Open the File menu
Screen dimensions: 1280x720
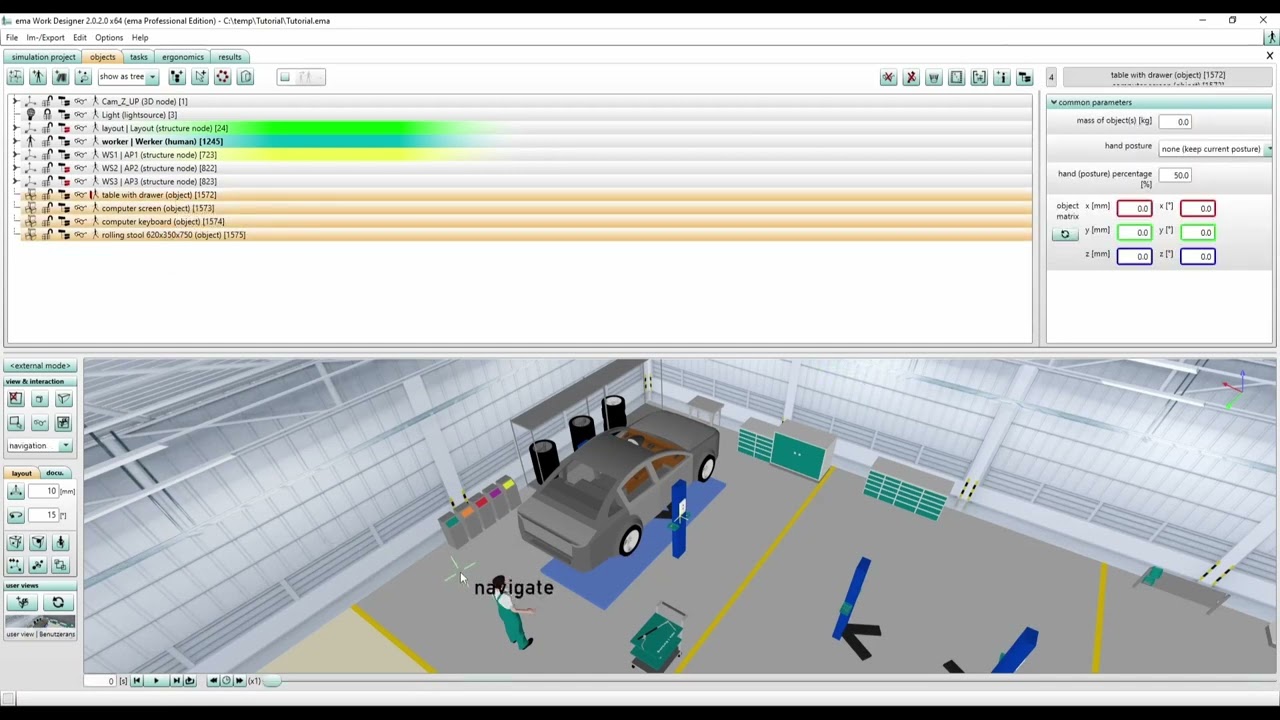point(12,38)
